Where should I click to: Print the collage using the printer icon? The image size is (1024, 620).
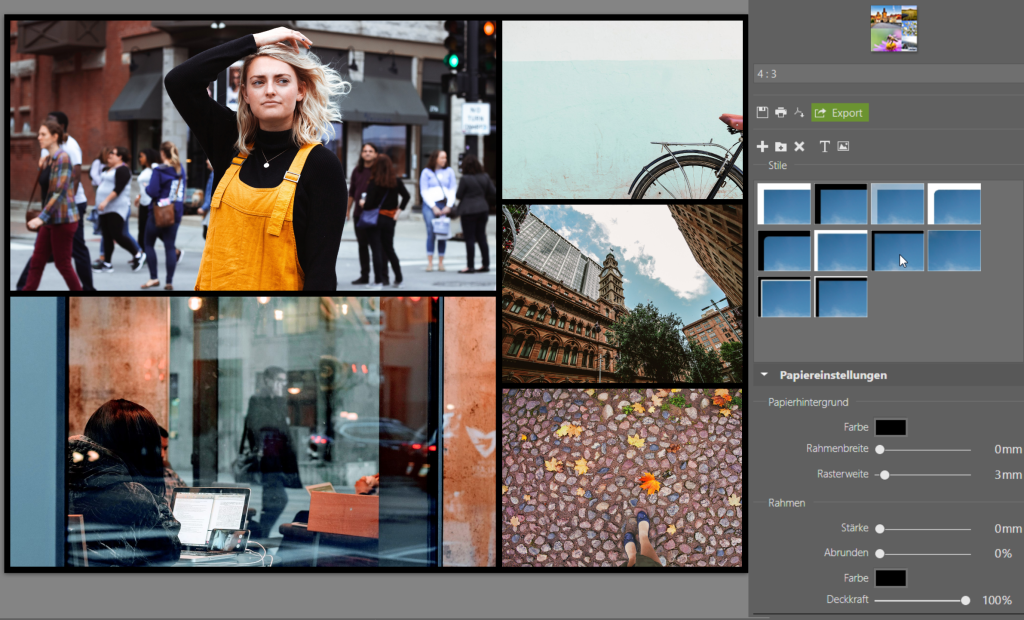(x=780, y=112)
